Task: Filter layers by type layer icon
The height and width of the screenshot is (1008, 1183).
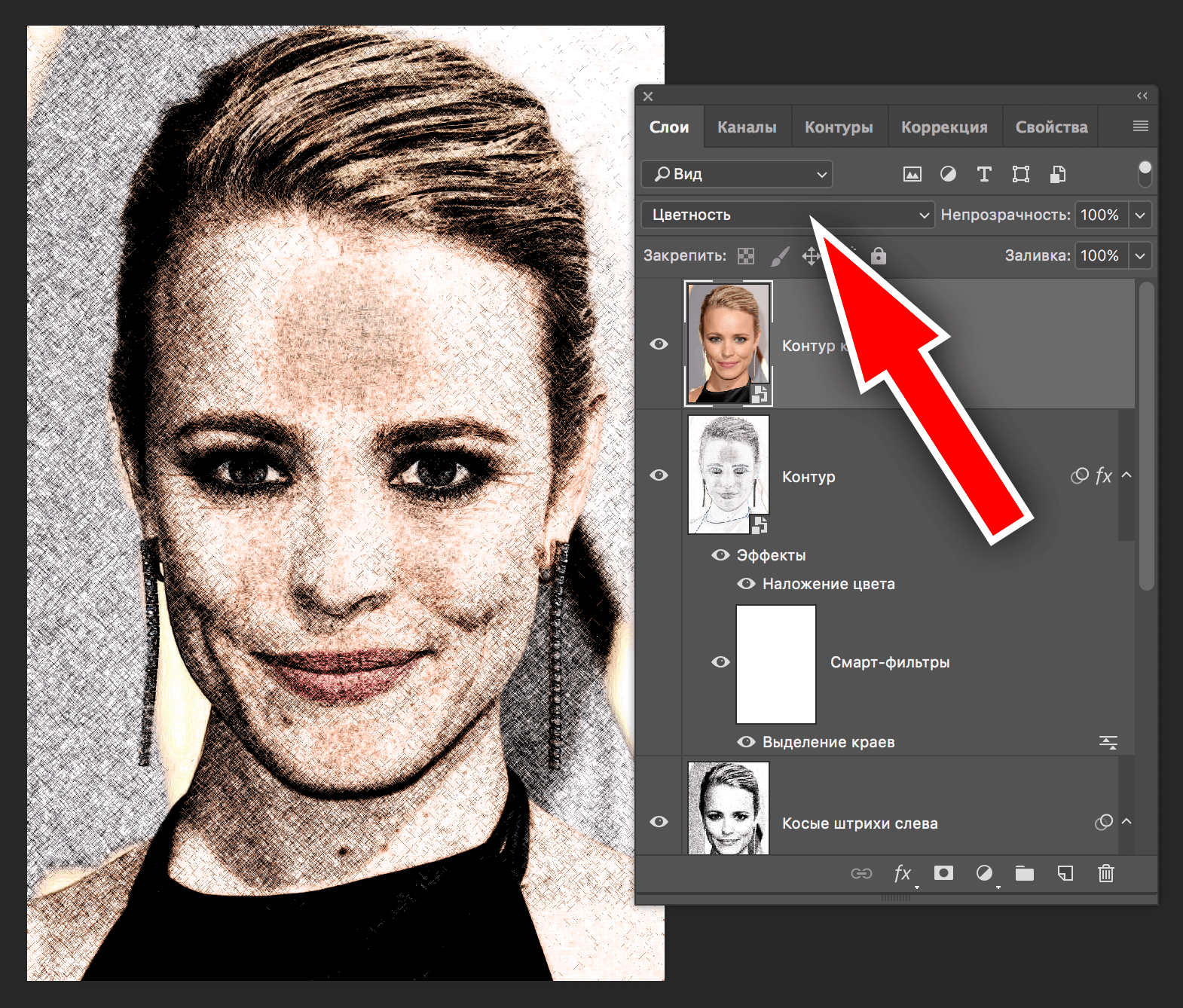Action: click(x=984, y=174)
